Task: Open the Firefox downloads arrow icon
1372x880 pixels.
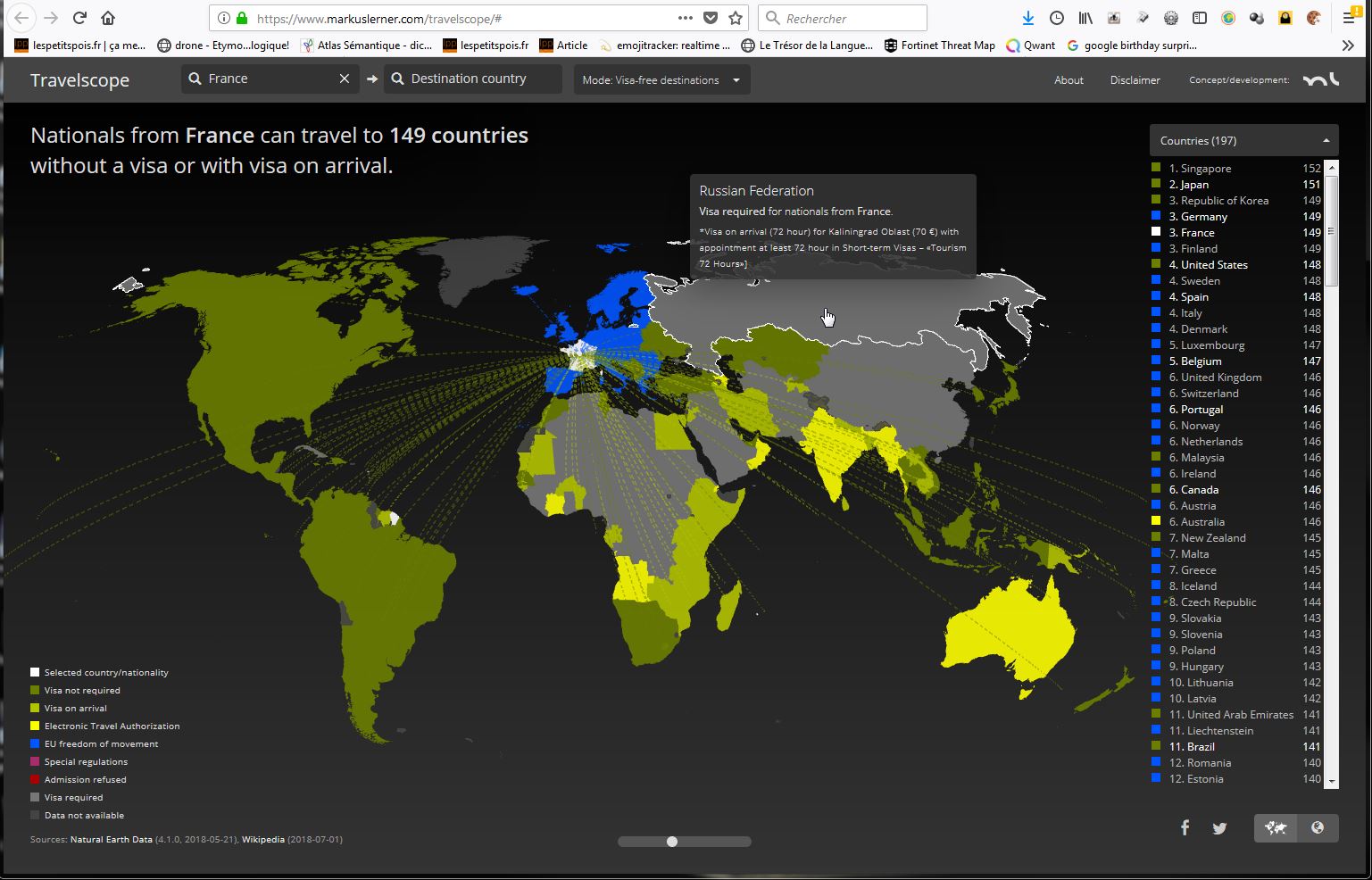Action: [x=1028, y=18]
